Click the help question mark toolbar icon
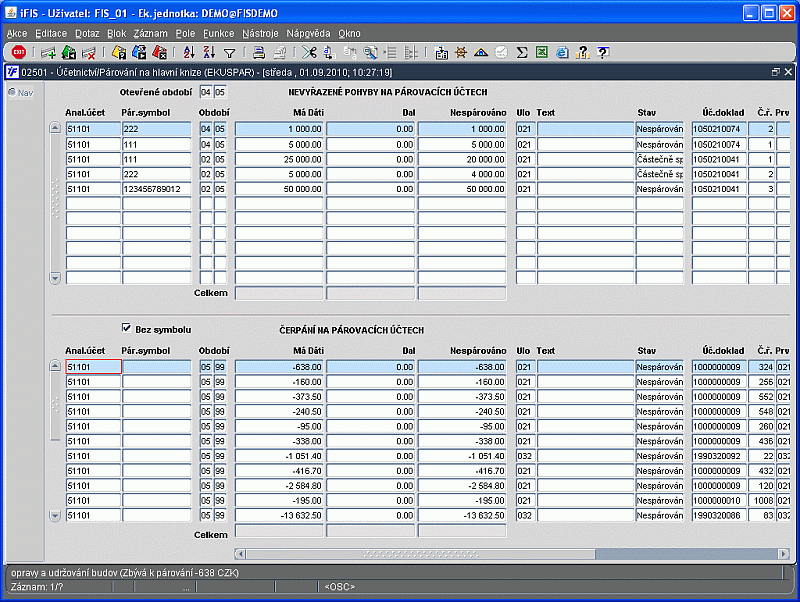 603,53
